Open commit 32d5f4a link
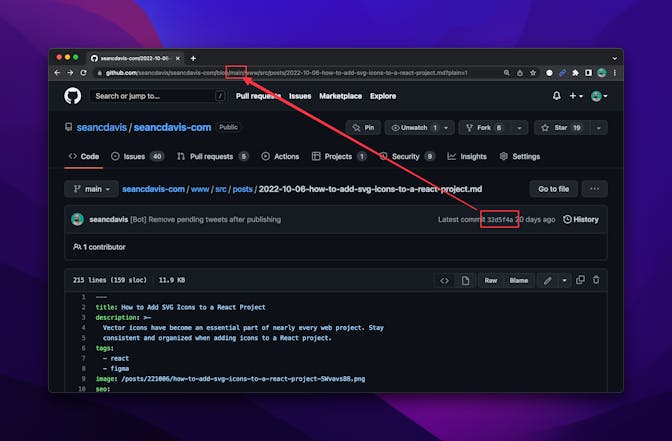672x441 pixels. [x=499, y=219]
